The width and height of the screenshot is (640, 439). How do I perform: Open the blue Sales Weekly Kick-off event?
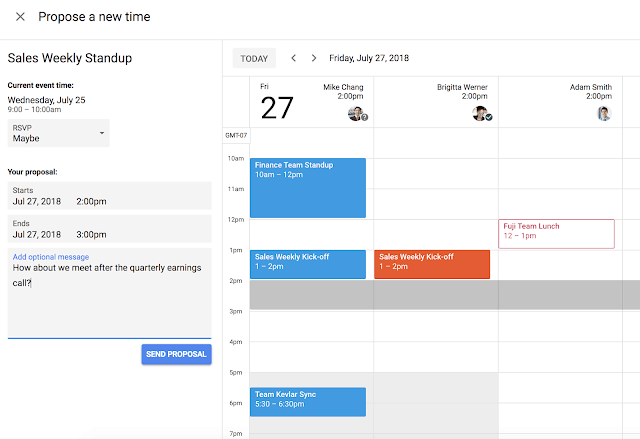[307, 264]
